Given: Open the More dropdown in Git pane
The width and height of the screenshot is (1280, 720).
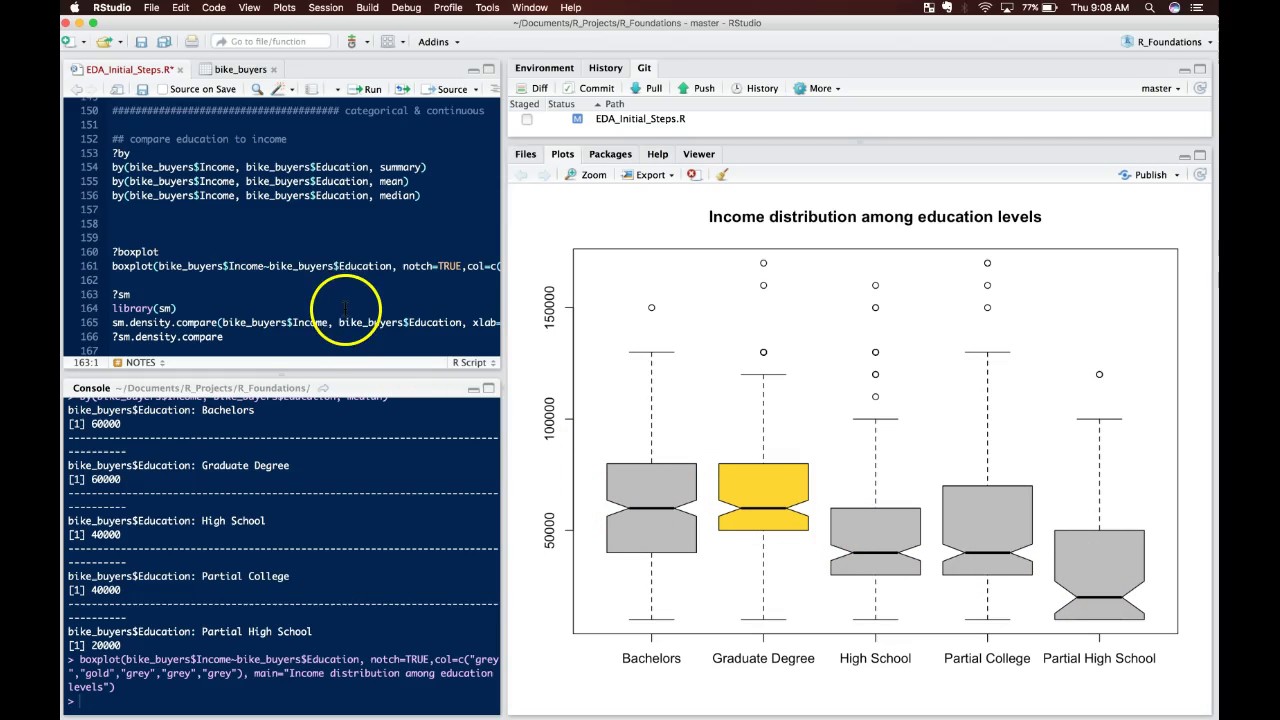Looking at the screenshot, I should (816, 88).
